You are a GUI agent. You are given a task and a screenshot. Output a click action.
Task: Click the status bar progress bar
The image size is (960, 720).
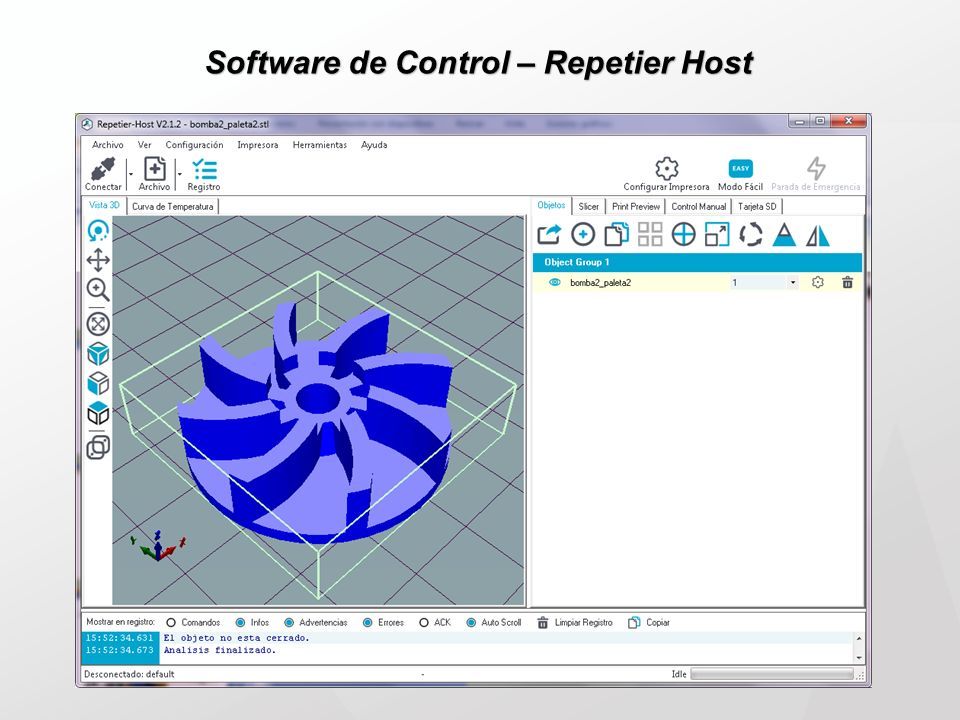pos(772,674)
